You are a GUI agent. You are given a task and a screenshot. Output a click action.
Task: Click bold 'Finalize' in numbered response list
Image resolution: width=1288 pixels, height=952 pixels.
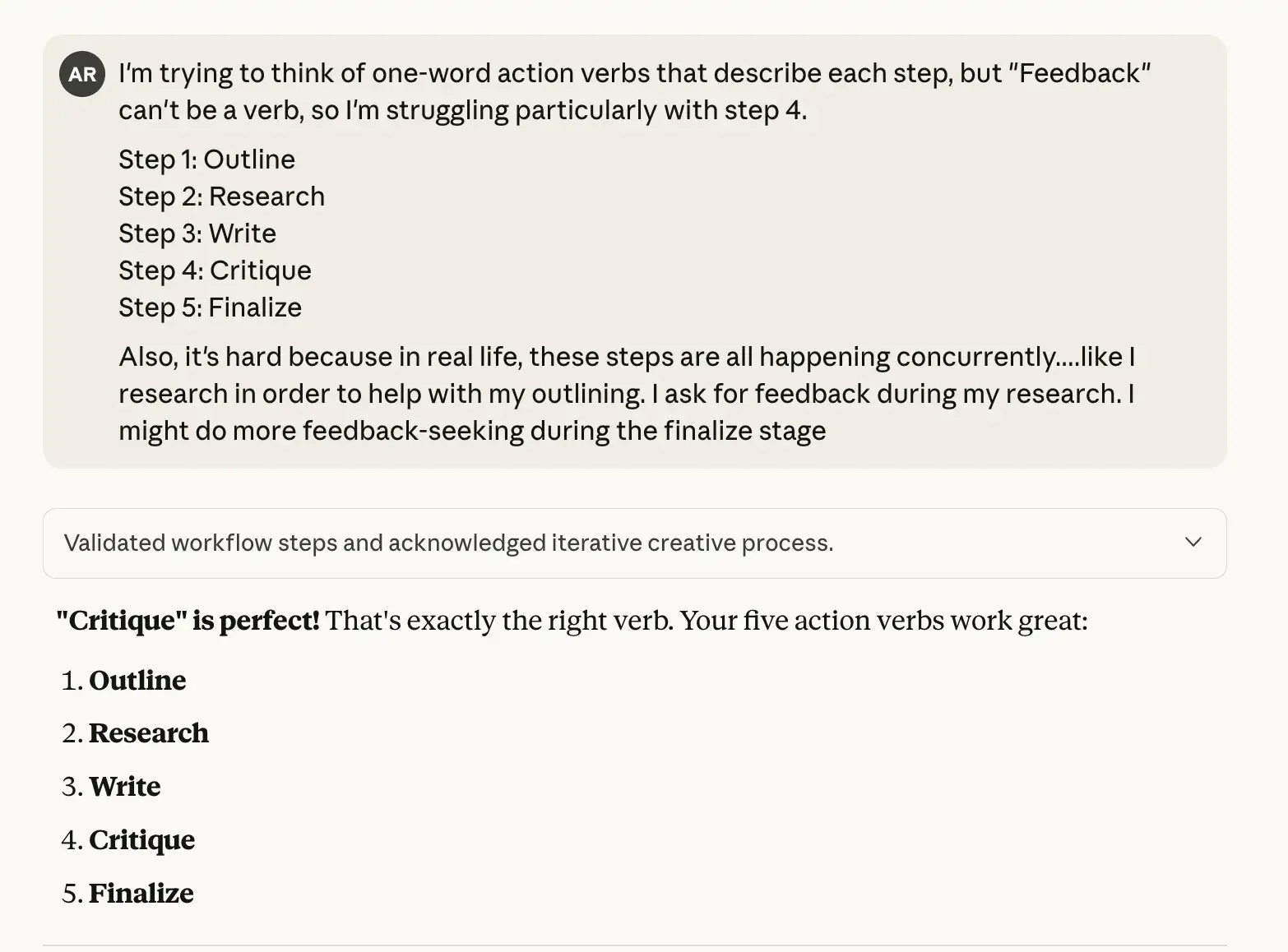click(x=141, y=894)
